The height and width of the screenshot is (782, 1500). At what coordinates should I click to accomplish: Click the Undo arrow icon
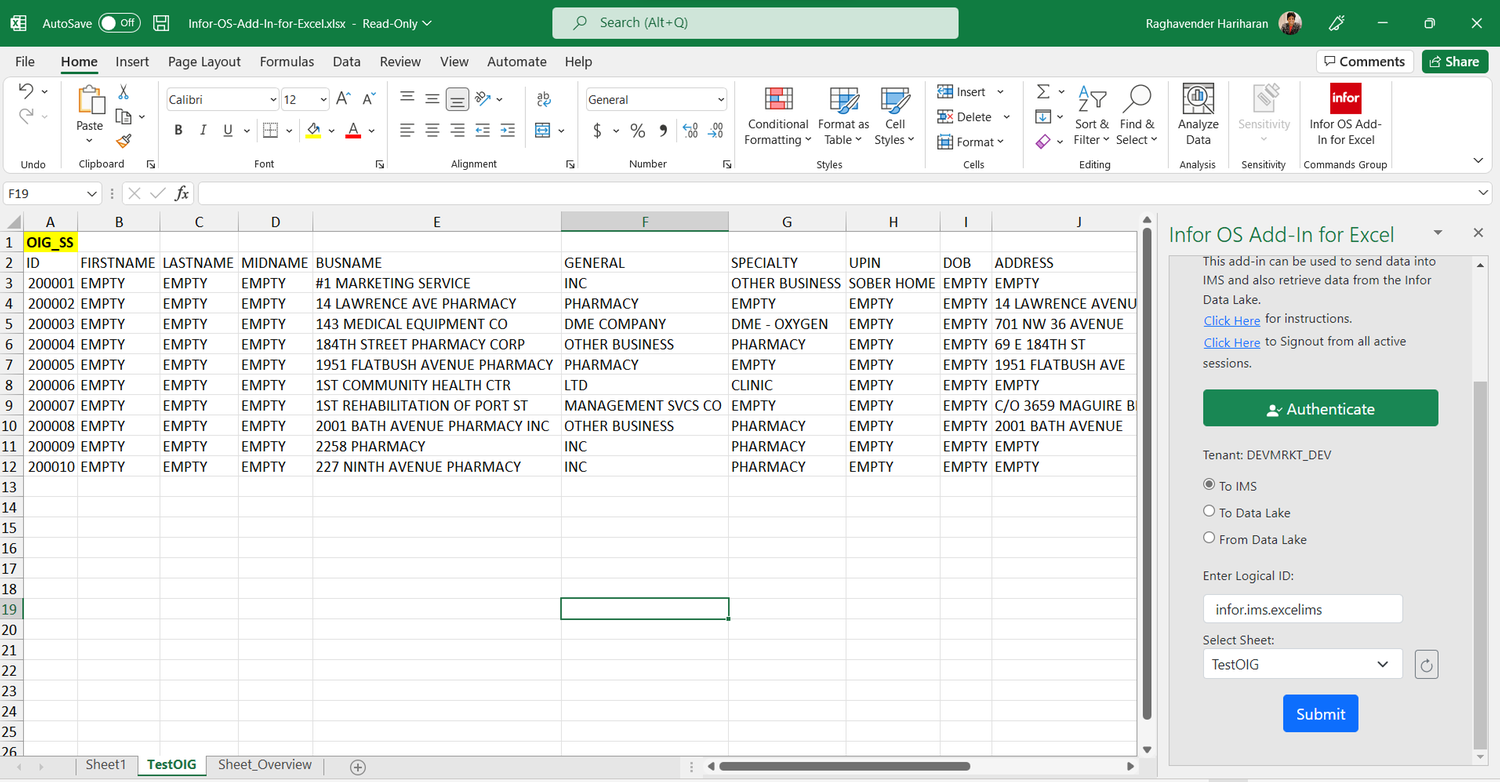26,91
